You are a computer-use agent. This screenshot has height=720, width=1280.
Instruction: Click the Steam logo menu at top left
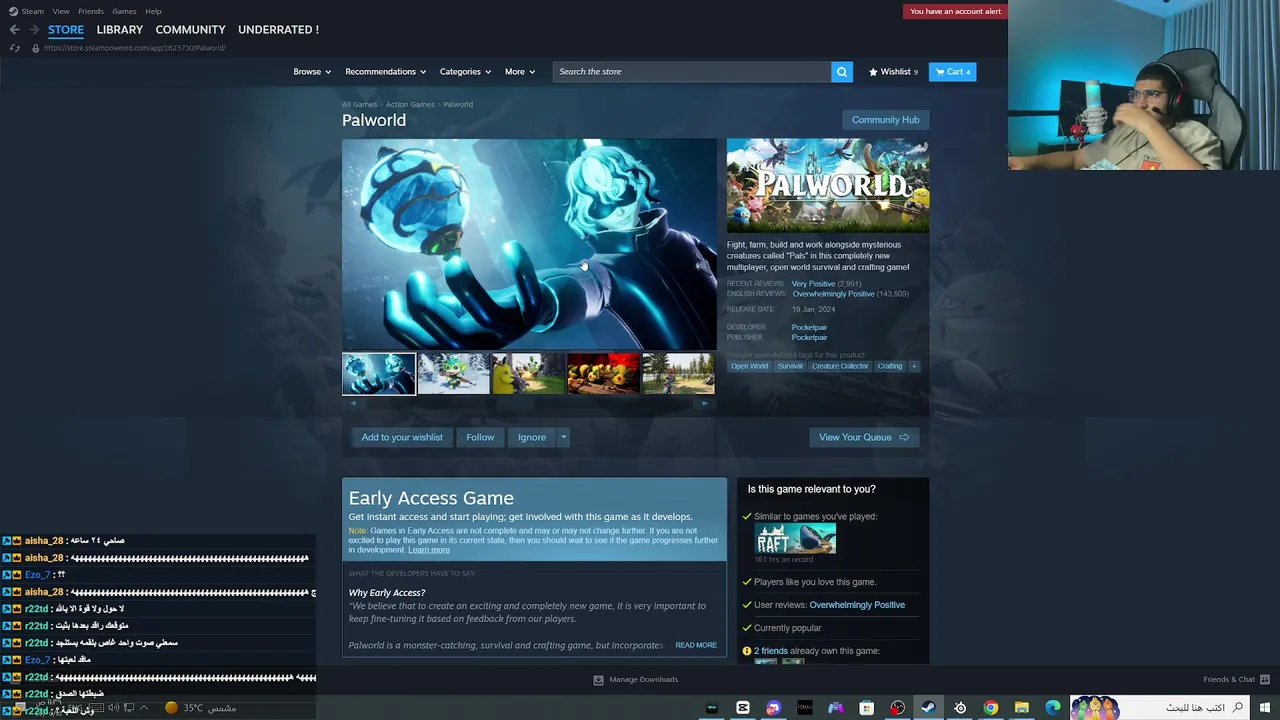(x=14, y=11)
